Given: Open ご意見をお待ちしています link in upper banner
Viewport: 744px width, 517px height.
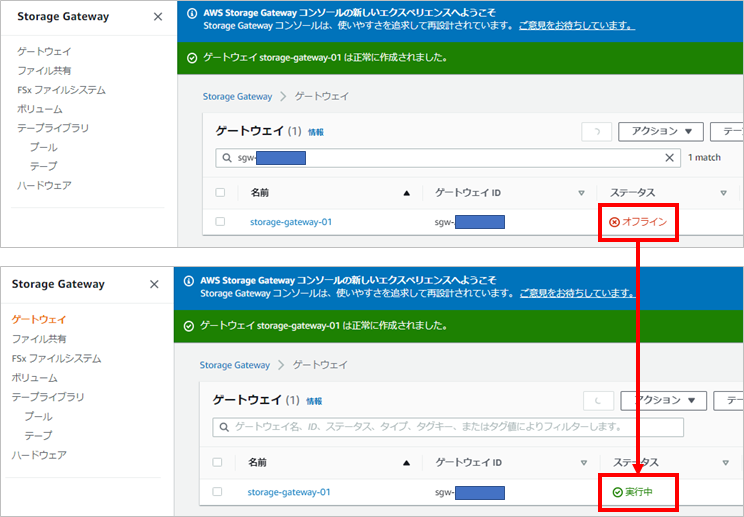Looking at the screenshot, I should (x=577, y=26).
